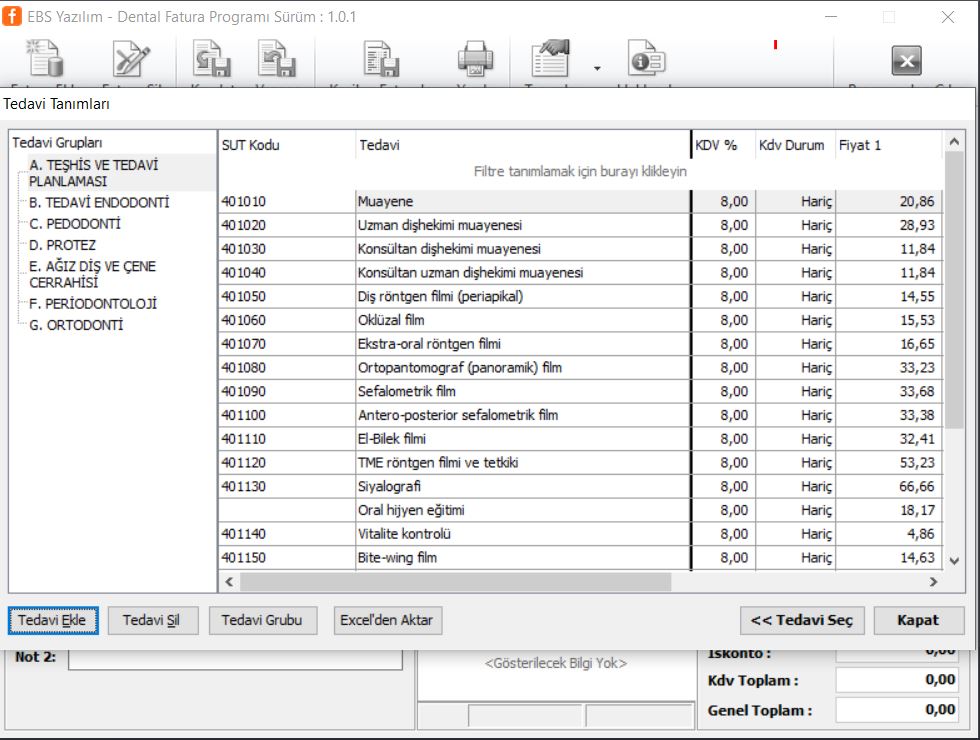Click the << Tedavi Seç button

802,620
